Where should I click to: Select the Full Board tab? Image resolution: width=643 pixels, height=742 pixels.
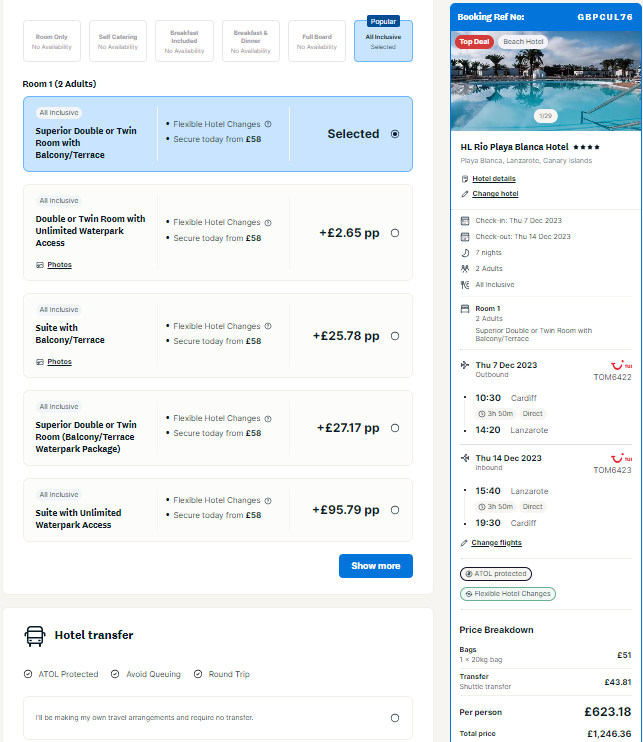[x=317, y=42]
